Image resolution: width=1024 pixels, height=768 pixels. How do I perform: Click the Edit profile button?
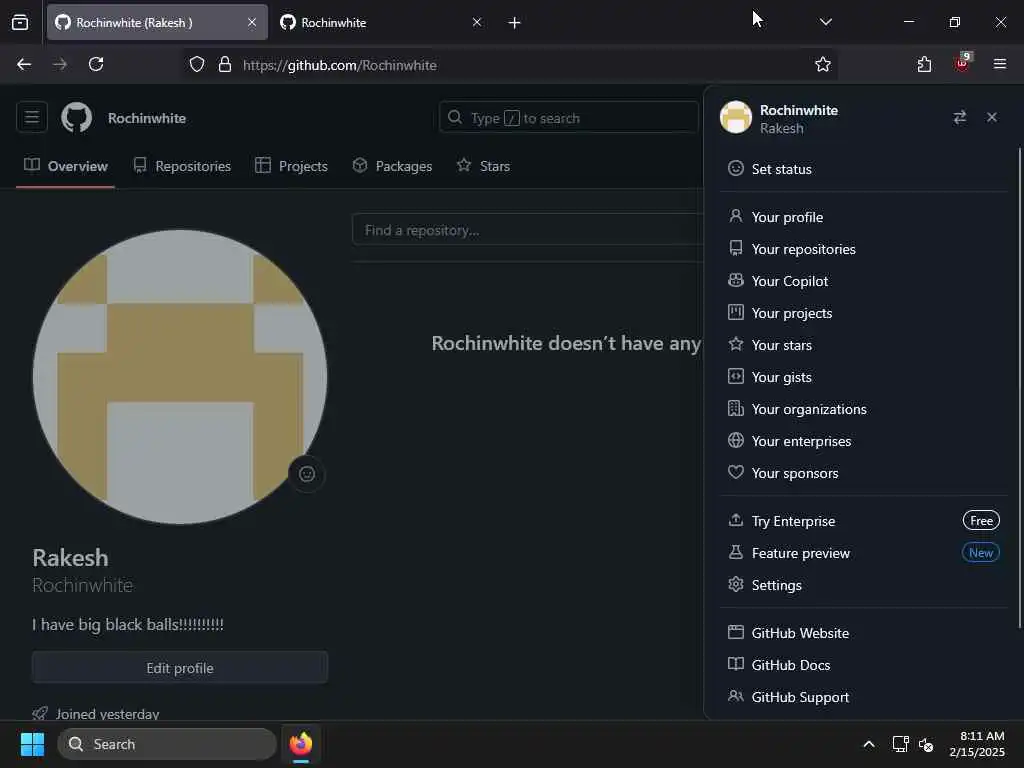pos(180,667)
